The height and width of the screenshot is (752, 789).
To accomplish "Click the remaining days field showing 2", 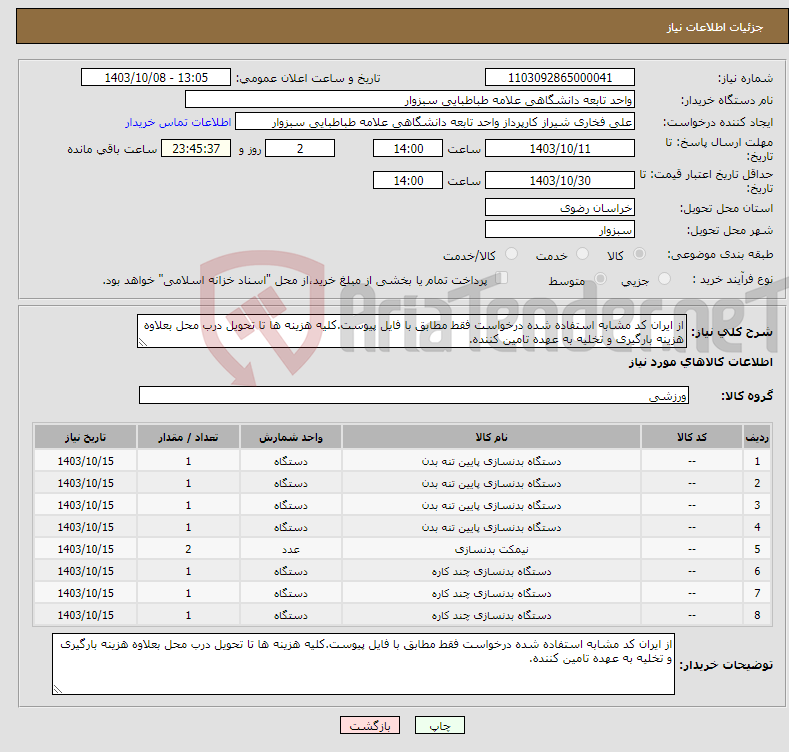I will pos(300,148).
